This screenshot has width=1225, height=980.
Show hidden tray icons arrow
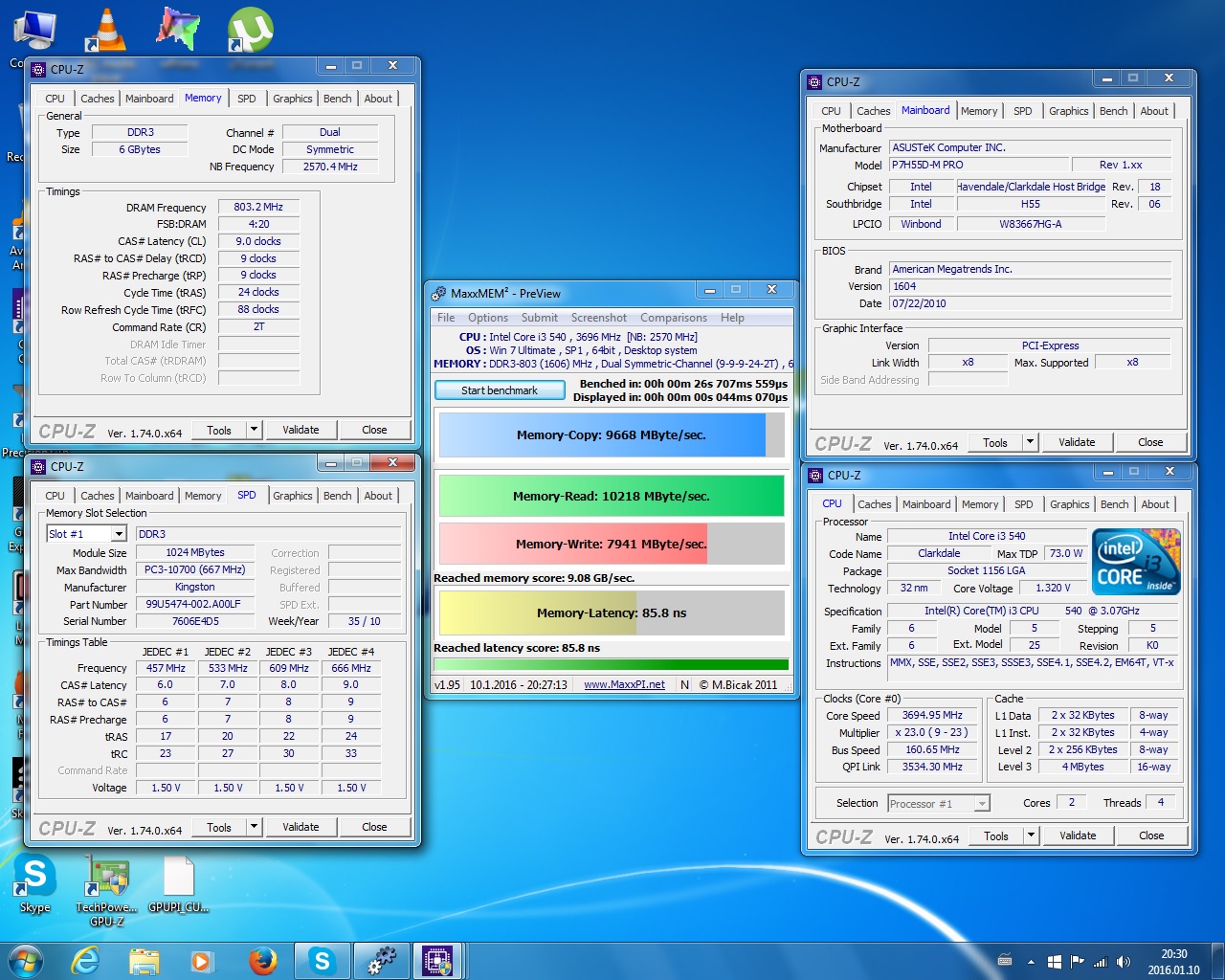(1031, 962)
